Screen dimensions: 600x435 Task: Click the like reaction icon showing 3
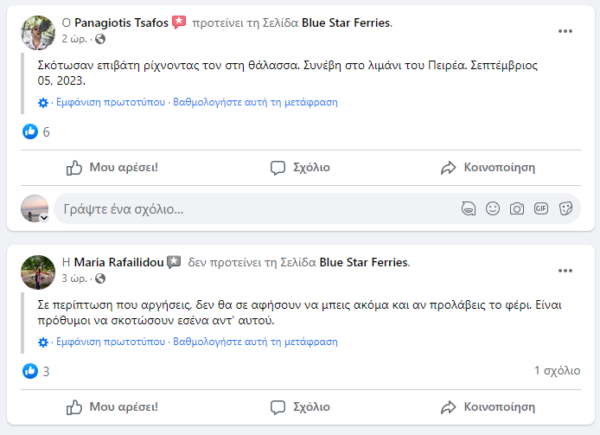[x=28, y=371]
